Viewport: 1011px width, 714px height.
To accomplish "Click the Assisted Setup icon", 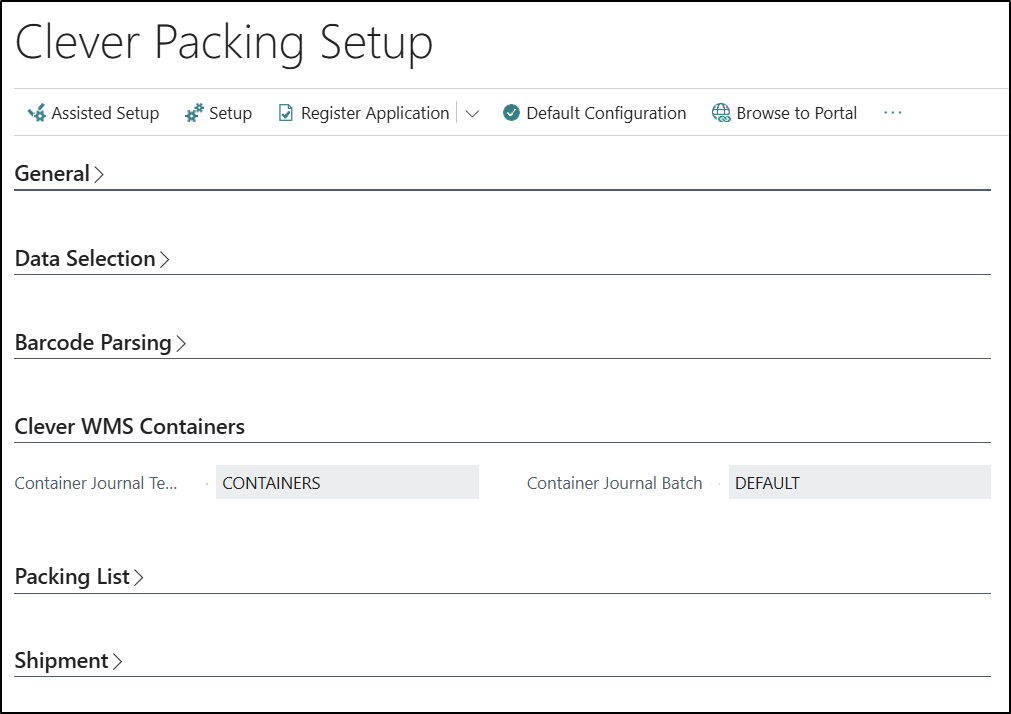I will pos(37,113).
